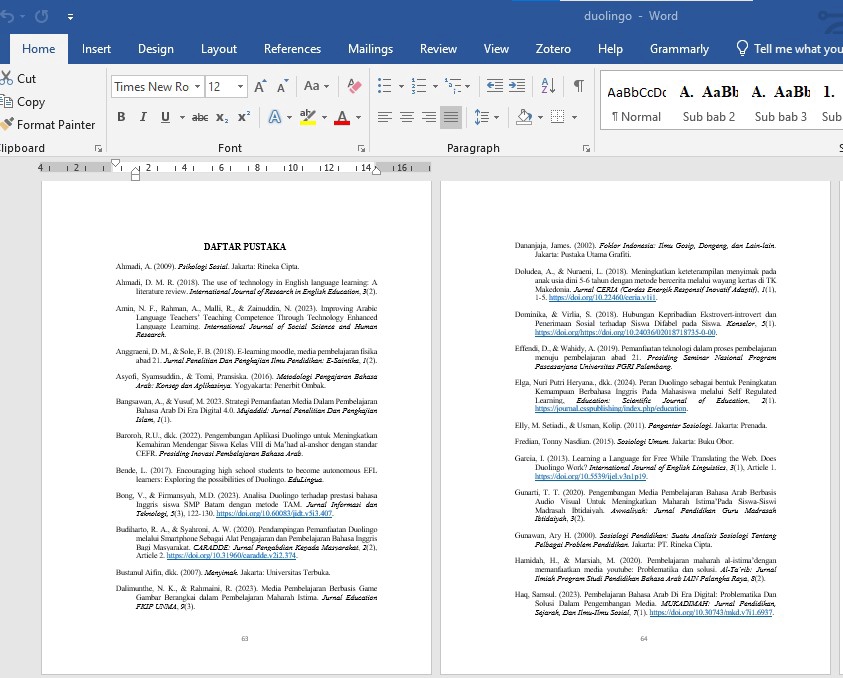This screenshot has width=843, height=678.
Task: Open doi.org/10.60083/jidt.v5i3.407 link
Action: (x=274, y=513)
